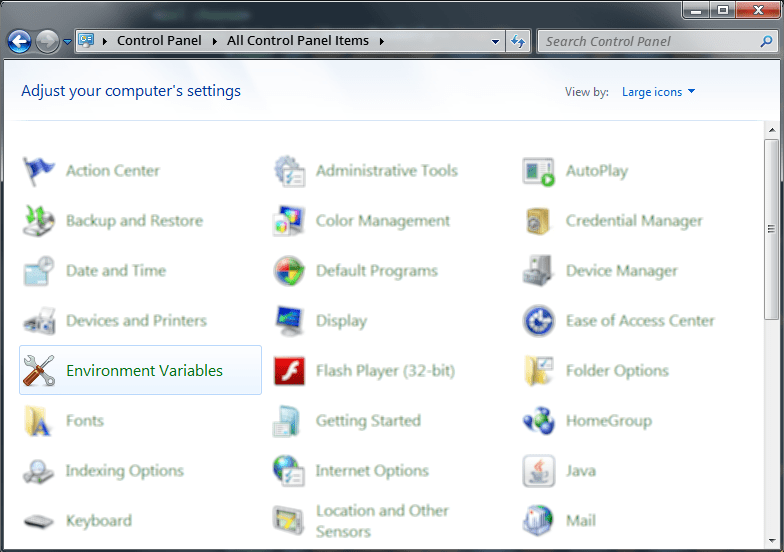The width and height of the screenshot is (784, 552).
Task: Click the Fonts link text
Action: (x=85, y=421)
